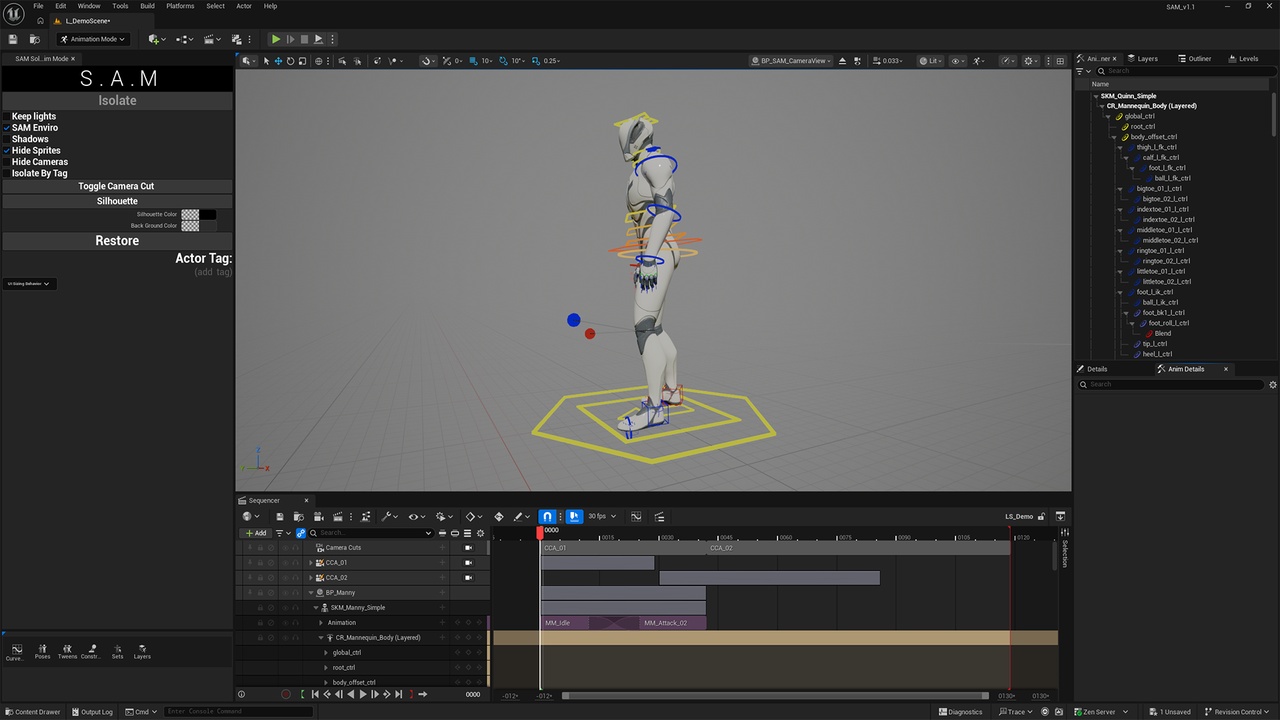Jump to the Sequencer start frame
This screenshot has width=1280, height=720.
(x=315, y=694)
